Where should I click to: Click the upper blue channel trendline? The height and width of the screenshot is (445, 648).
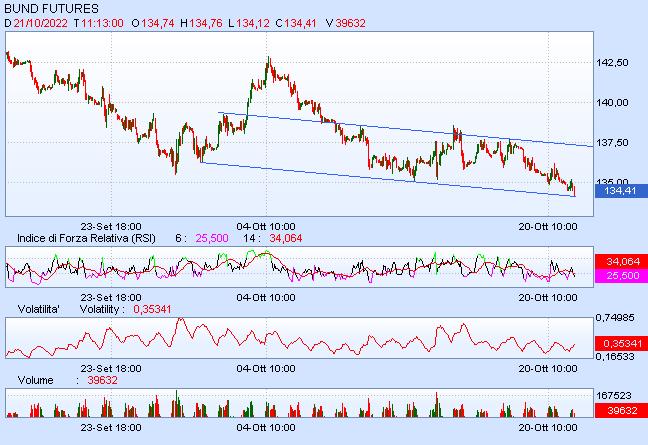405,129
